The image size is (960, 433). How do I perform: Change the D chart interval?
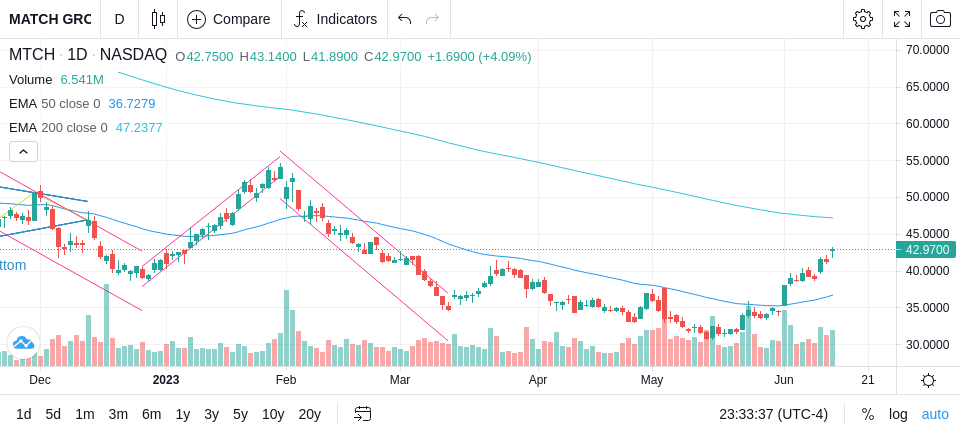coord(119,19)
